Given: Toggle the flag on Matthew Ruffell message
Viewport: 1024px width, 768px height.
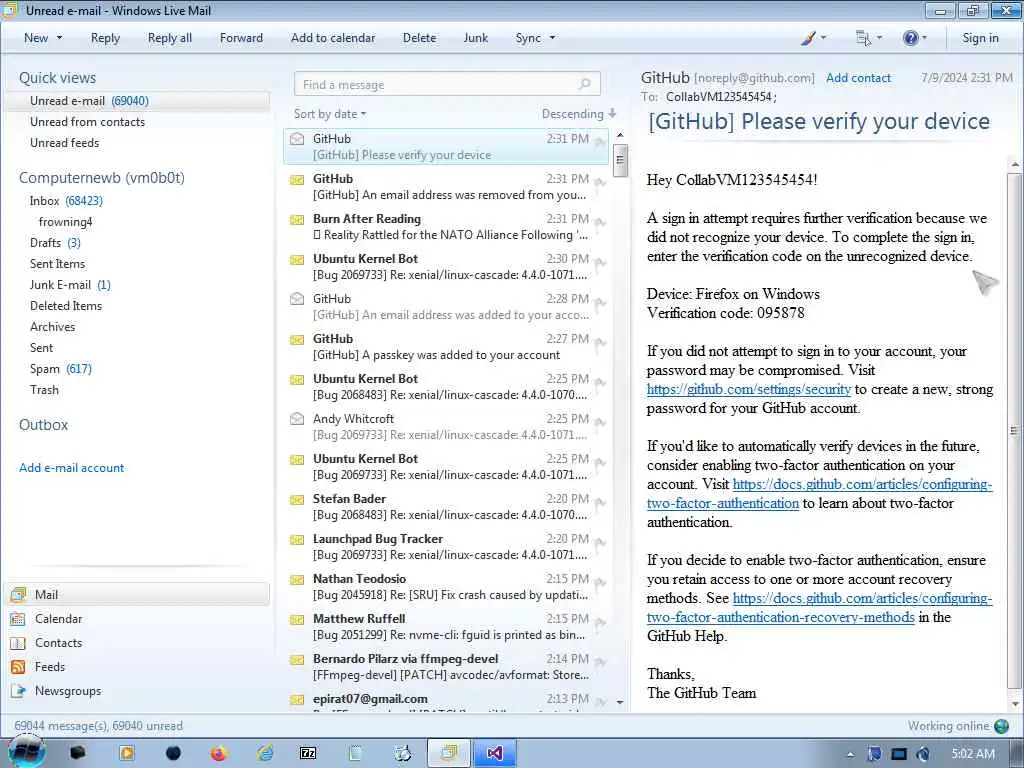Looking at the screenshot, I should 600,623.
